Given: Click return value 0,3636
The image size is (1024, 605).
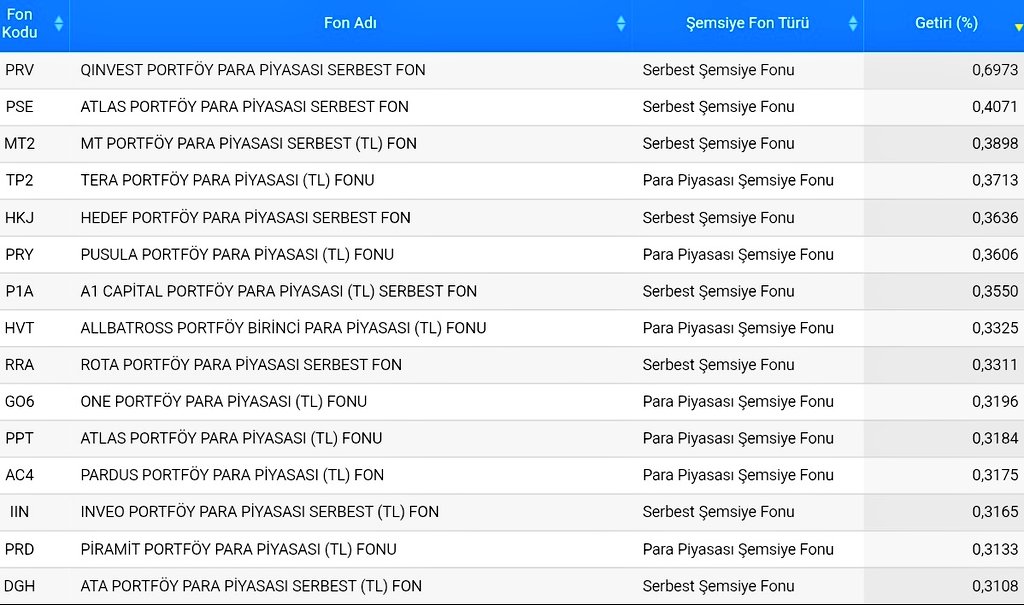Looking at the screenshot, I should 995,218.
